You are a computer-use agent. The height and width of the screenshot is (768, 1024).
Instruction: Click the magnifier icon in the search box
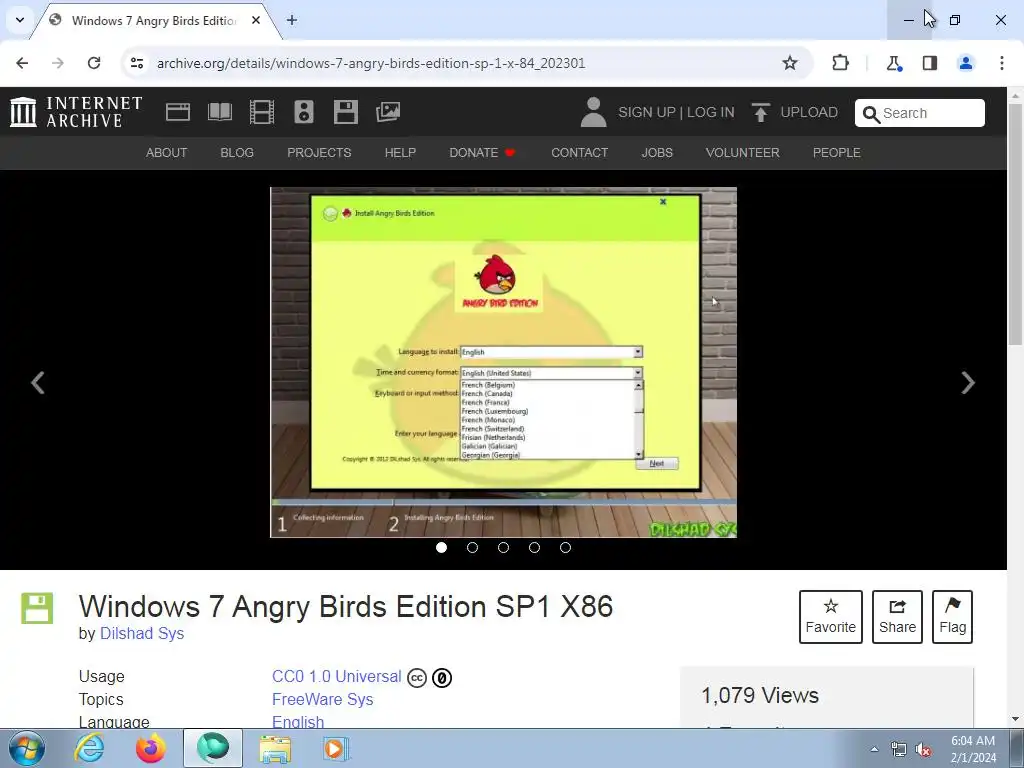coord(871,114)
